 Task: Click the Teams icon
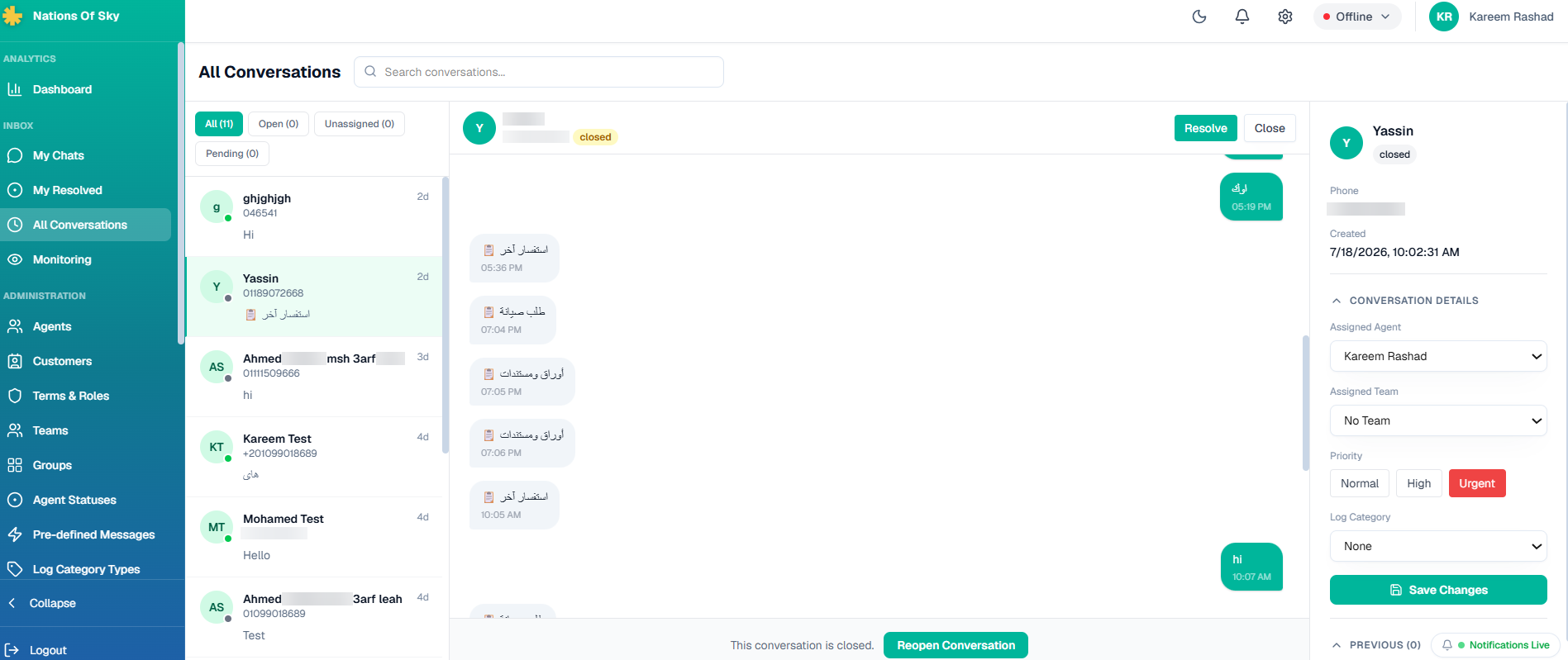(14, 430)
